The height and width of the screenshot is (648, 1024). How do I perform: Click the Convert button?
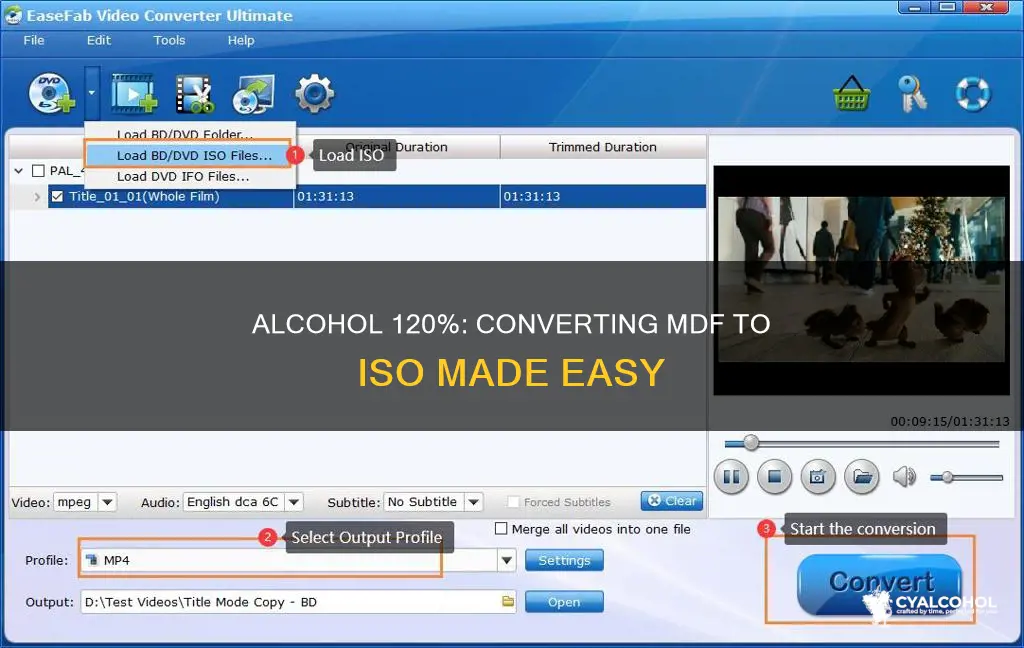tap(880, 583)
